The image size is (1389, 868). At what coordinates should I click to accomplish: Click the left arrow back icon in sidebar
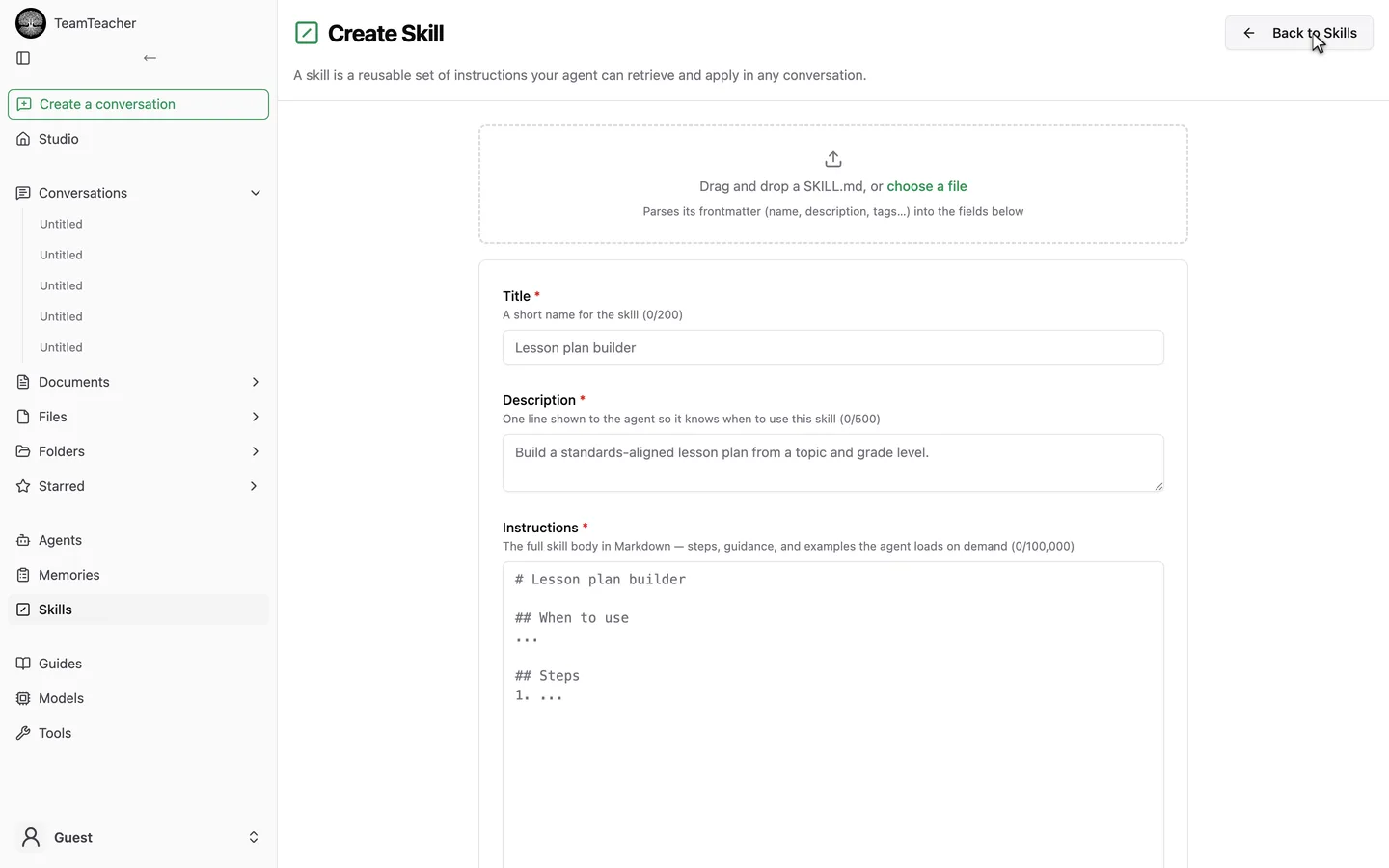coord(150,58)
